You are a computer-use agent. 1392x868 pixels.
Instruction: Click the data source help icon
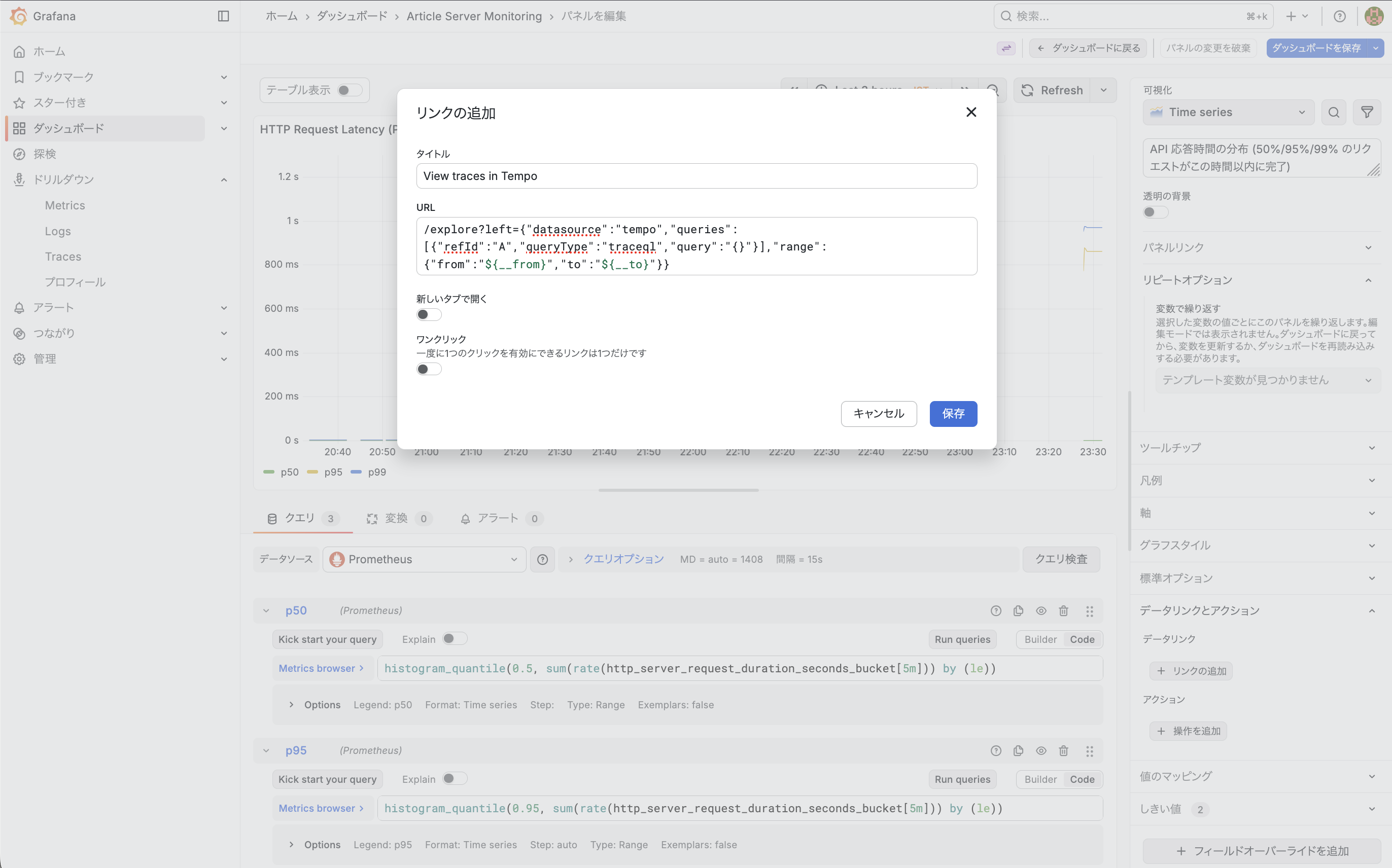[x=542, y=559]
